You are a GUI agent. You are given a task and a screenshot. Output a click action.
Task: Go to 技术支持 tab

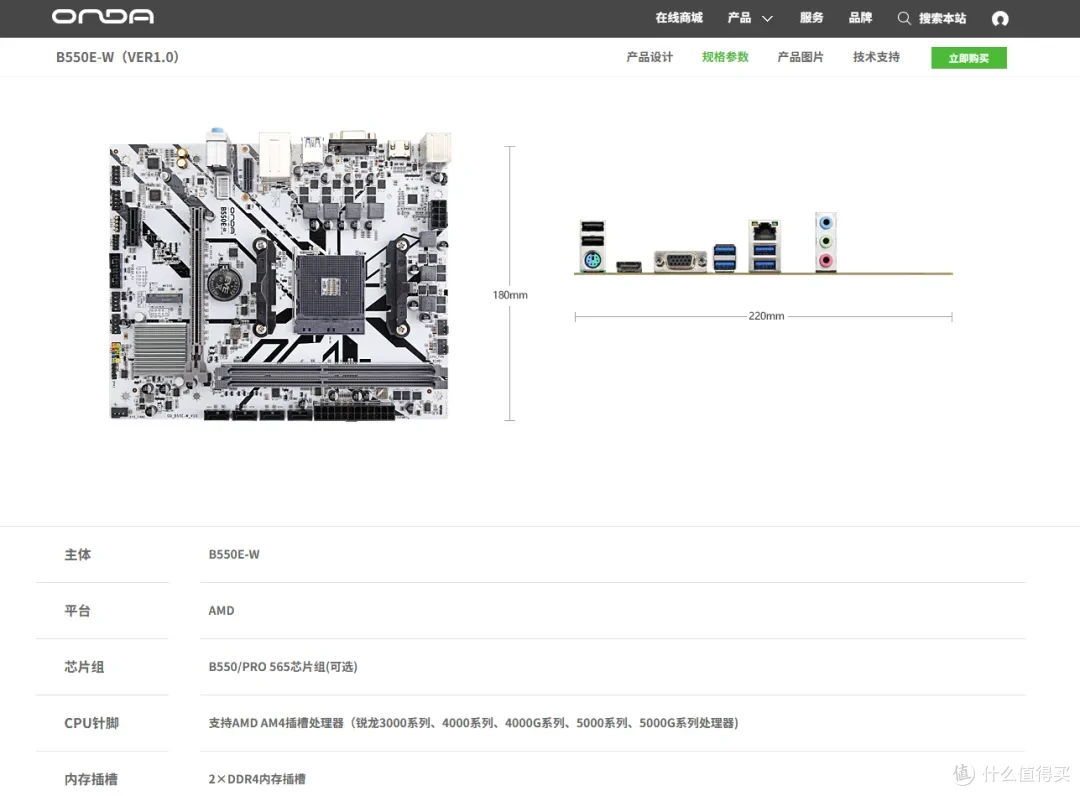point(876,57)
